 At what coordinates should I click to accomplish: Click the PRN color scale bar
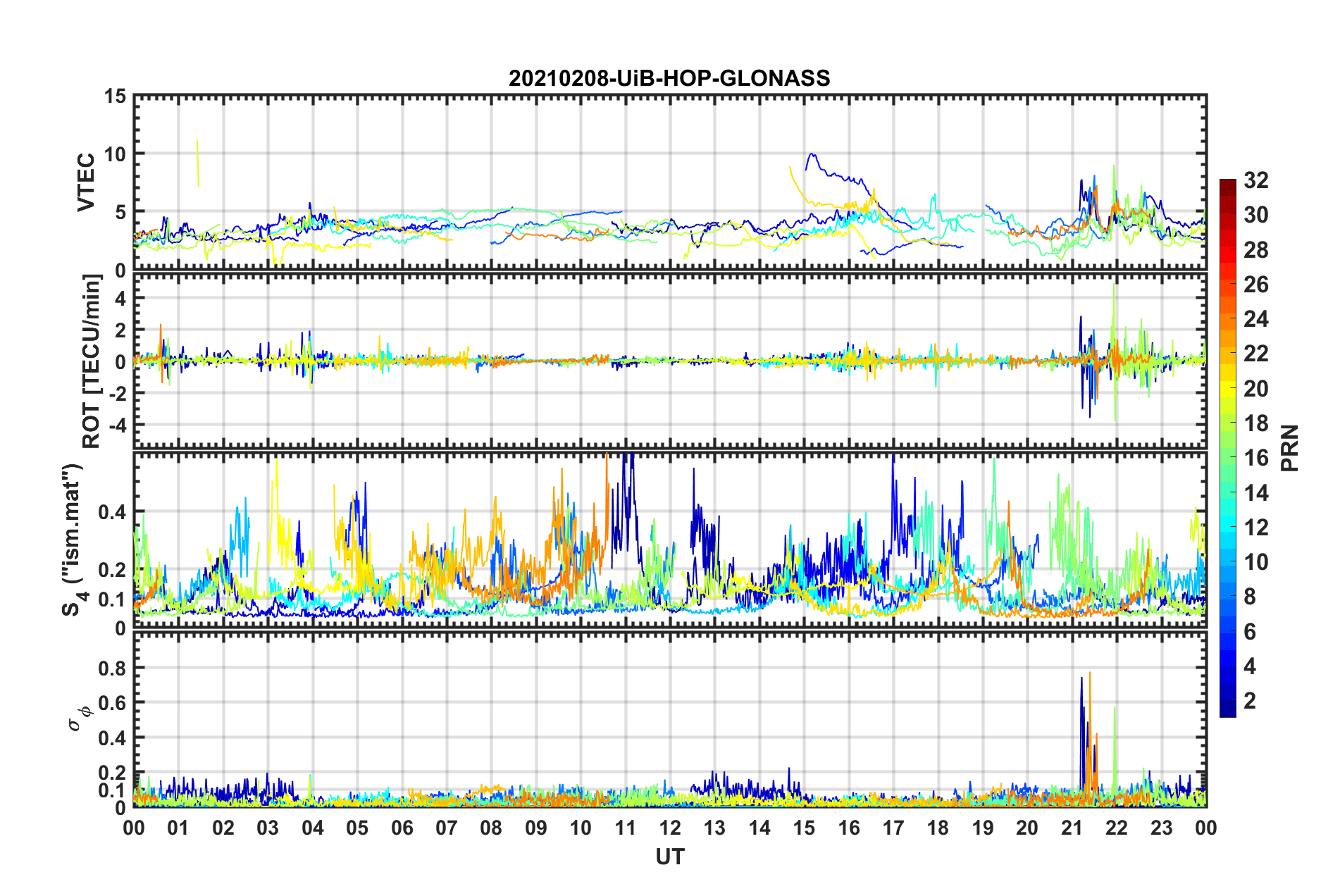1228,448
